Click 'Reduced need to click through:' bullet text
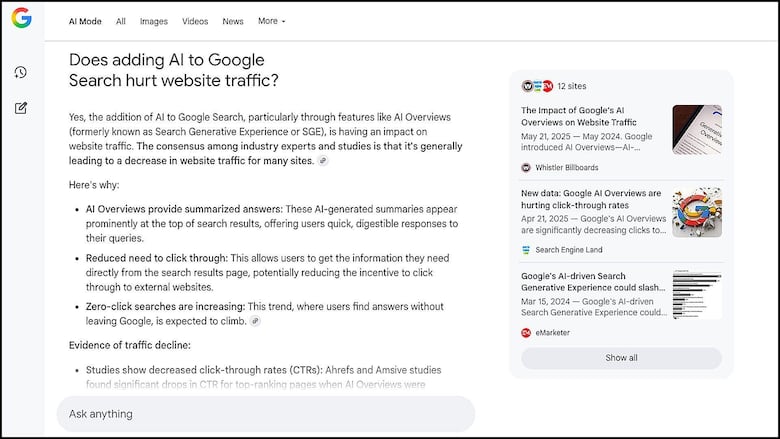This screenshot has width=780, height=439. point(157,258)
